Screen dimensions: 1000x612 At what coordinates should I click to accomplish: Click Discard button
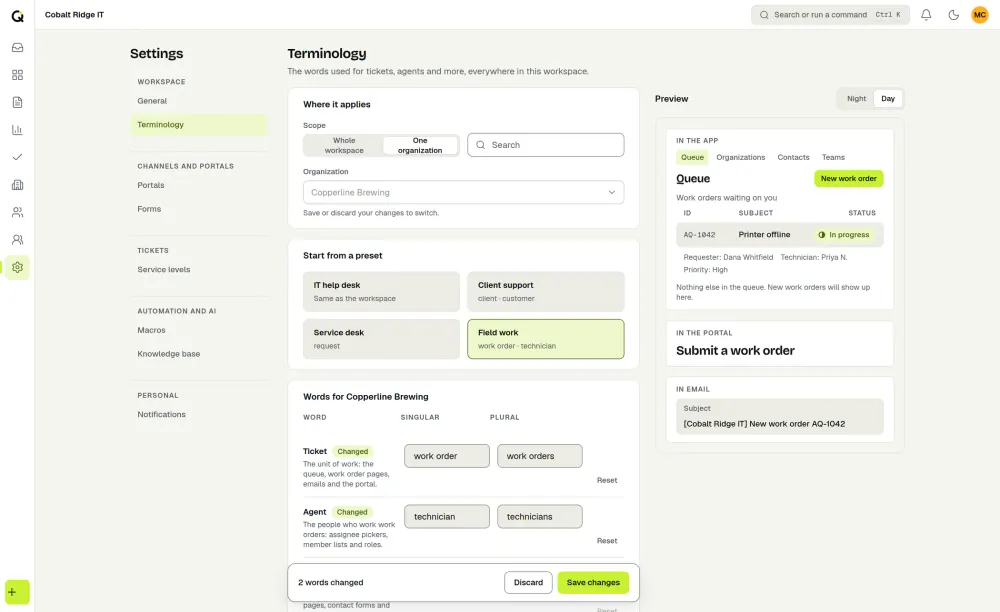[528, 582]
